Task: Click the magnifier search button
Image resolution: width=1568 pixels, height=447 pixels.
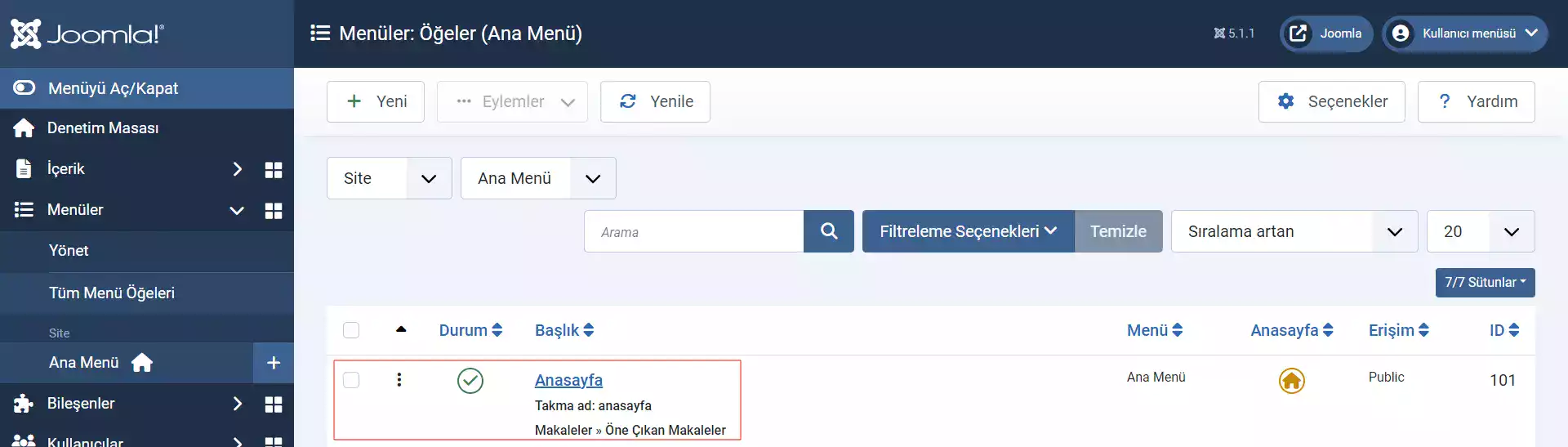Action: [829, 231]
